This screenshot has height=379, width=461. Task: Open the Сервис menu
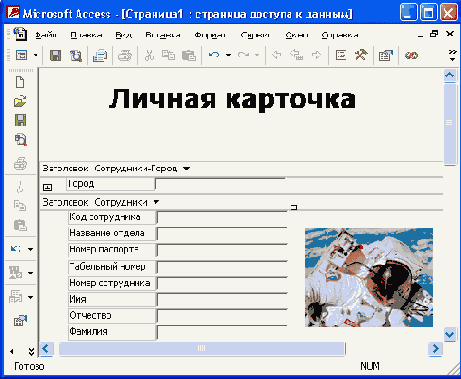coord(255,35)
